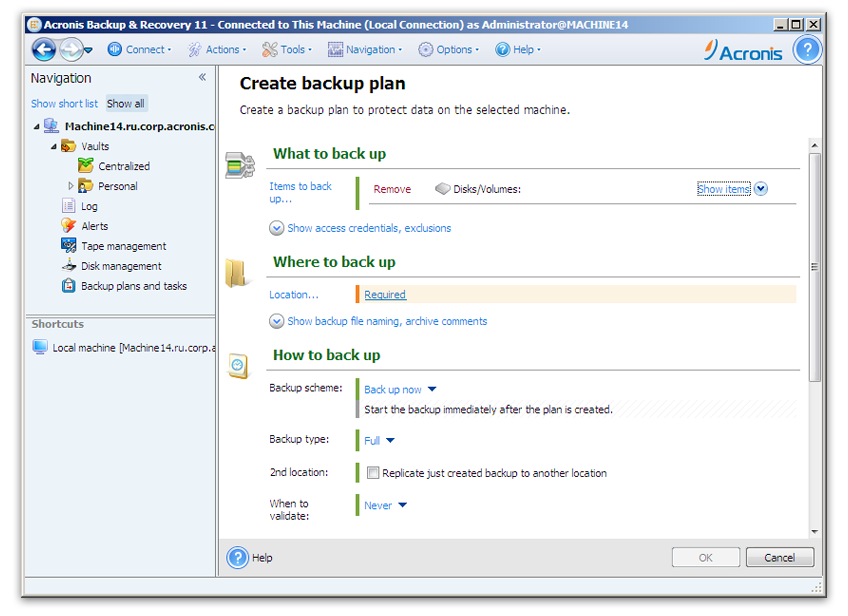Click the Log icon in navigation tree
This screenshot has width=848, height=616.
(x=69, y=206)
